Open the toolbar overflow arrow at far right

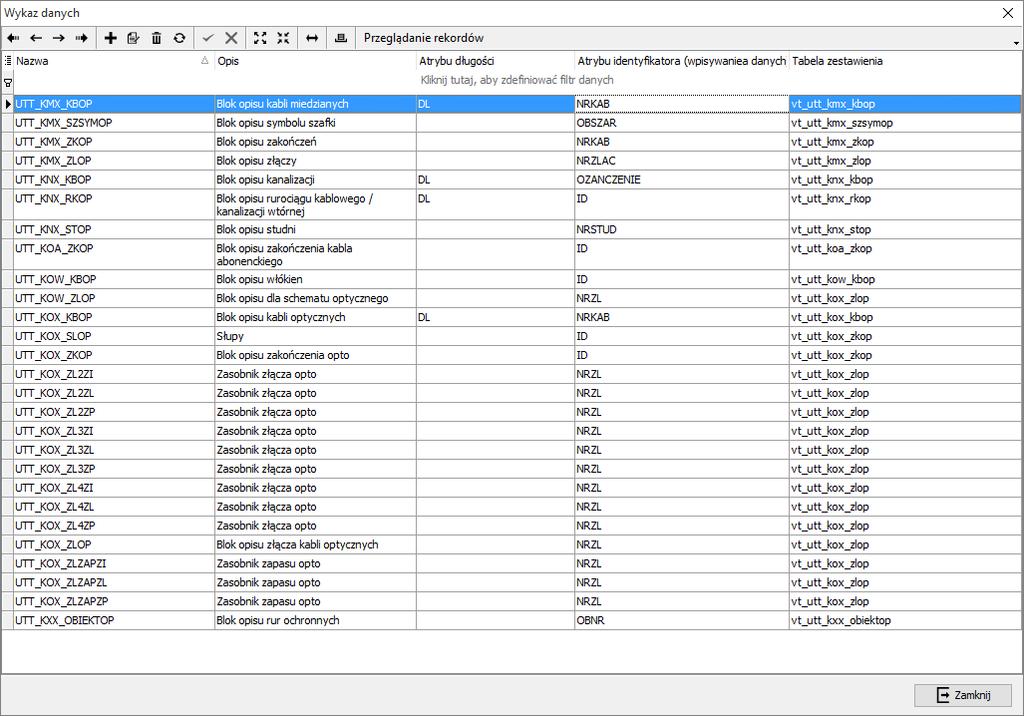[x=1016, y=42]
